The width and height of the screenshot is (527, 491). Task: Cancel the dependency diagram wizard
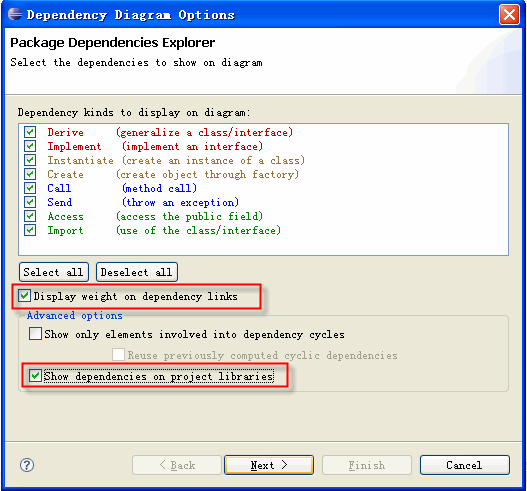coord(464,465)
